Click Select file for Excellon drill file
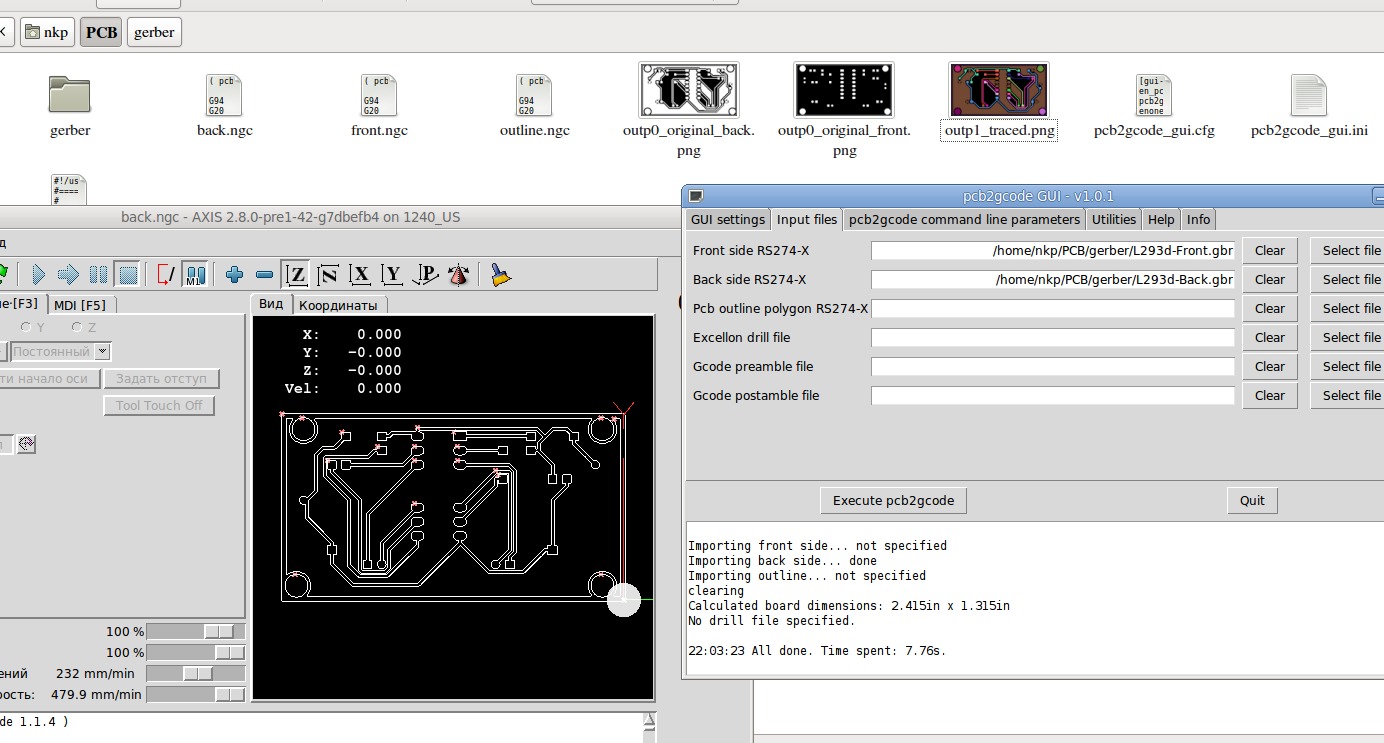 (x=1350, y=337)
